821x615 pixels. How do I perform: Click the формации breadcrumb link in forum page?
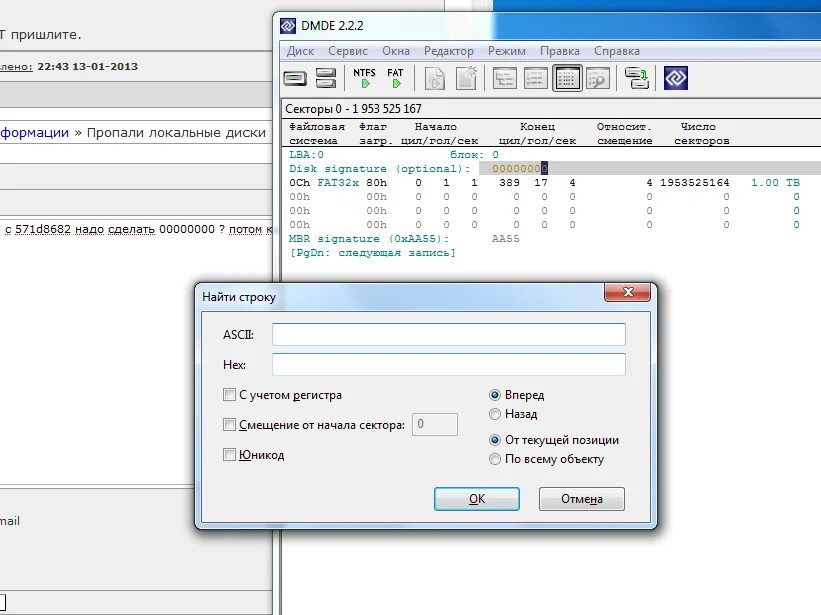pyautogui.click(x=35, y=132)
